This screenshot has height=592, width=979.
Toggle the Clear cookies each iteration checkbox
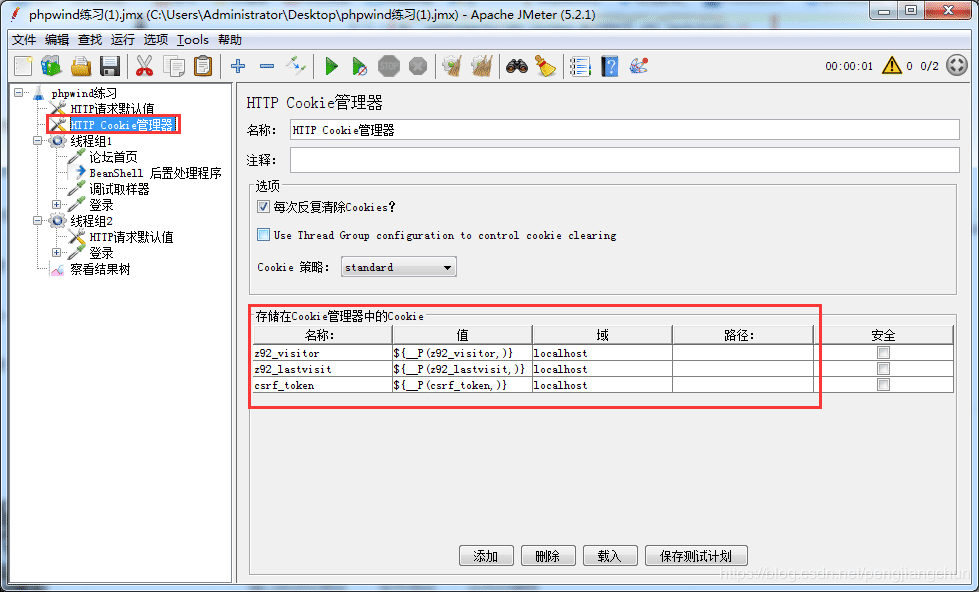[x=263, y=207]
